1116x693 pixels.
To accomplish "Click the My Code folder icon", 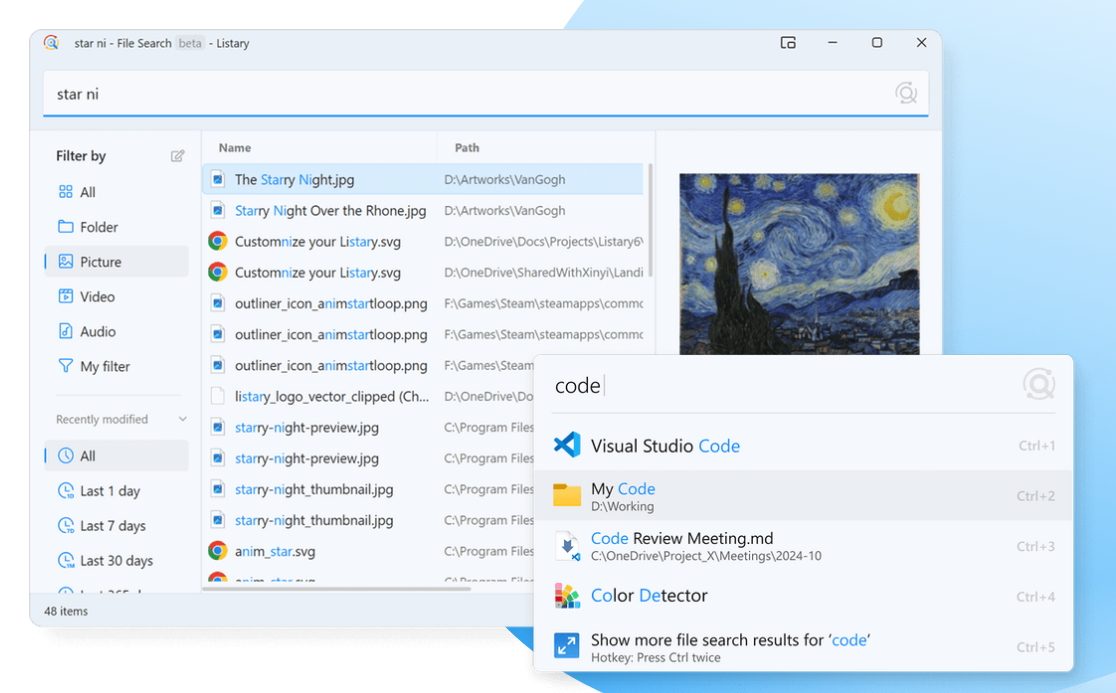I will pos(567,496).
